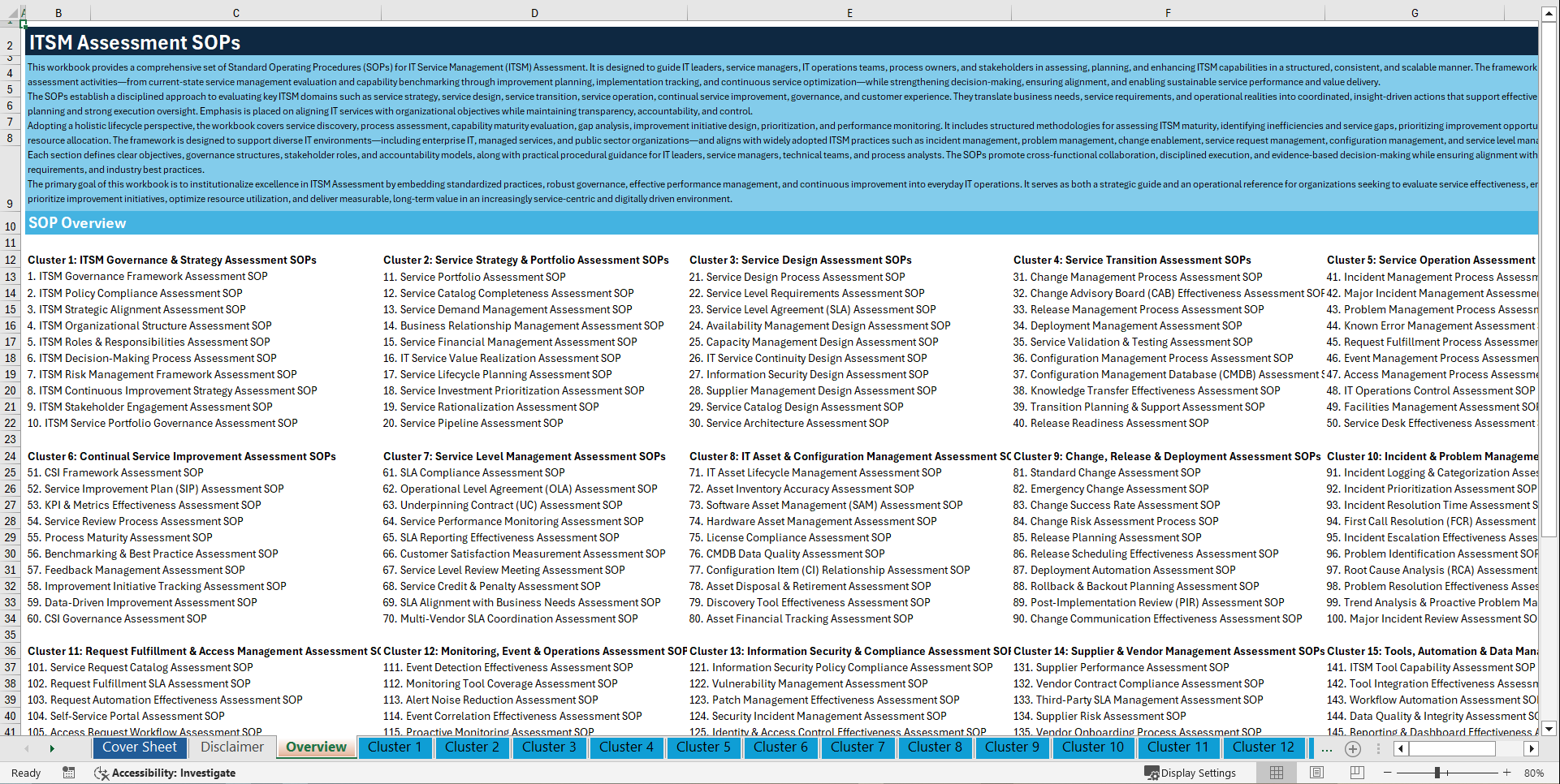Select the Cluster 9 sheet tab
Image resolution: width=1560 pixels, height=784 pixels.
pos(1012,747)
